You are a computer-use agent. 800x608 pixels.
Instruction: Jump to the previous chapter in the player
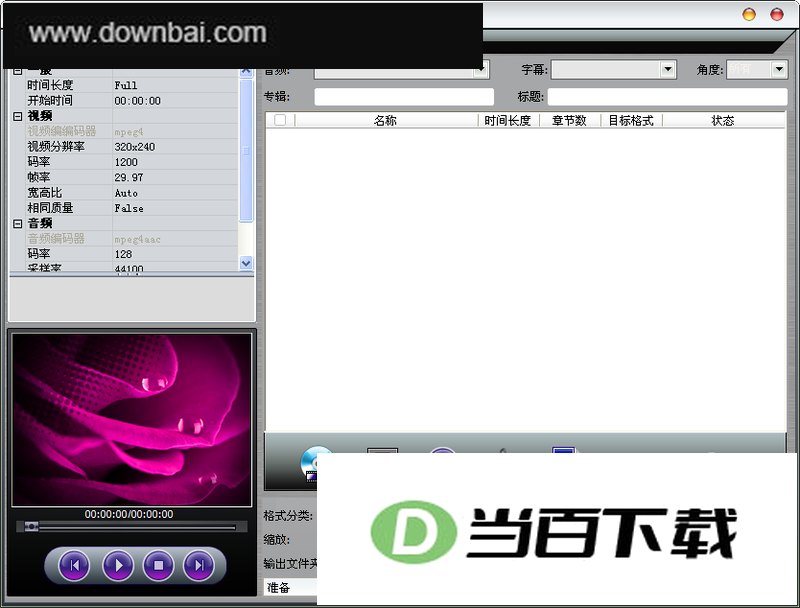pos(74,565)
